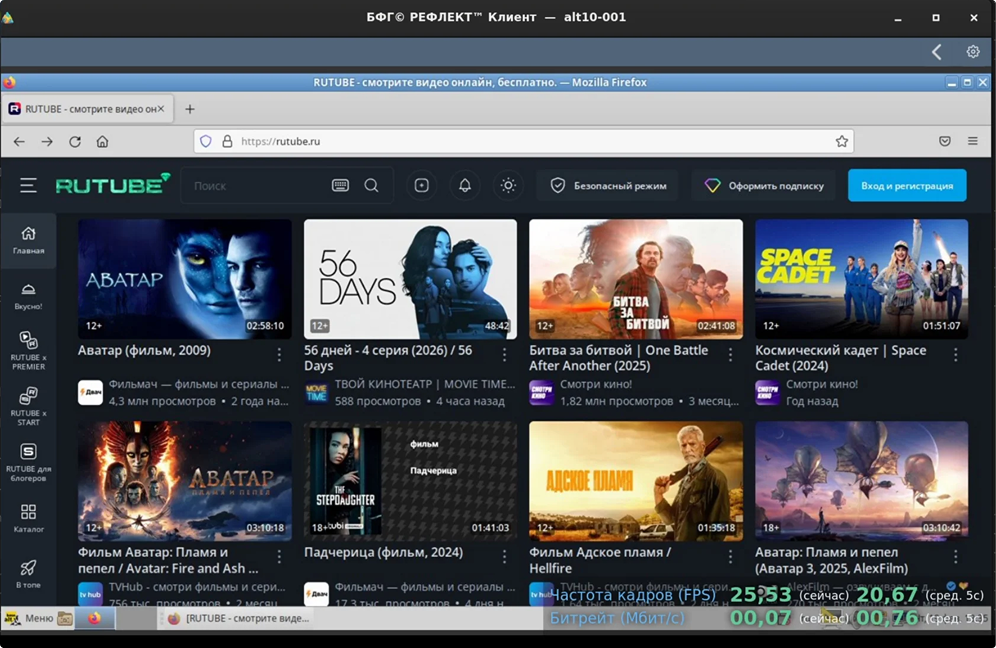This screenshot has height=648, width=996.
Task: Open Каталог in sidebar
Action: (x=29, y=518)
